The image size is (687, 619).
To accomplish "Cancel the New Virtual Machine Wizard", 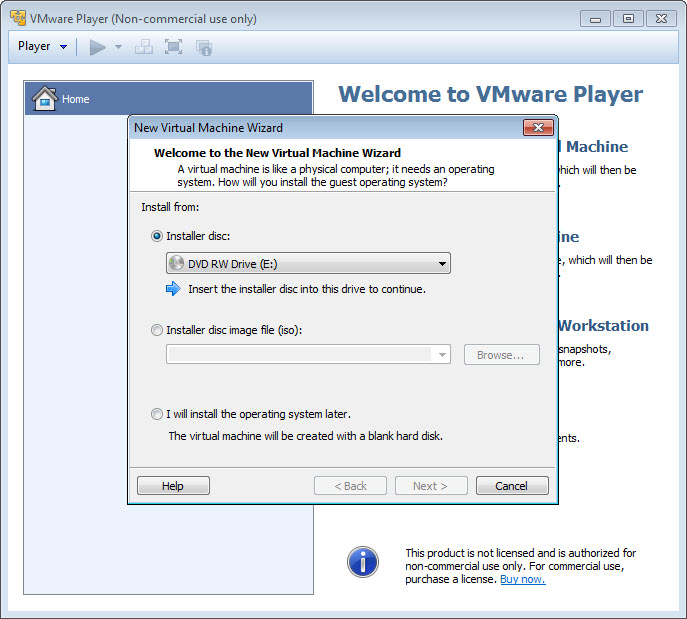I will pyautogui.click(x=512, y=486).
